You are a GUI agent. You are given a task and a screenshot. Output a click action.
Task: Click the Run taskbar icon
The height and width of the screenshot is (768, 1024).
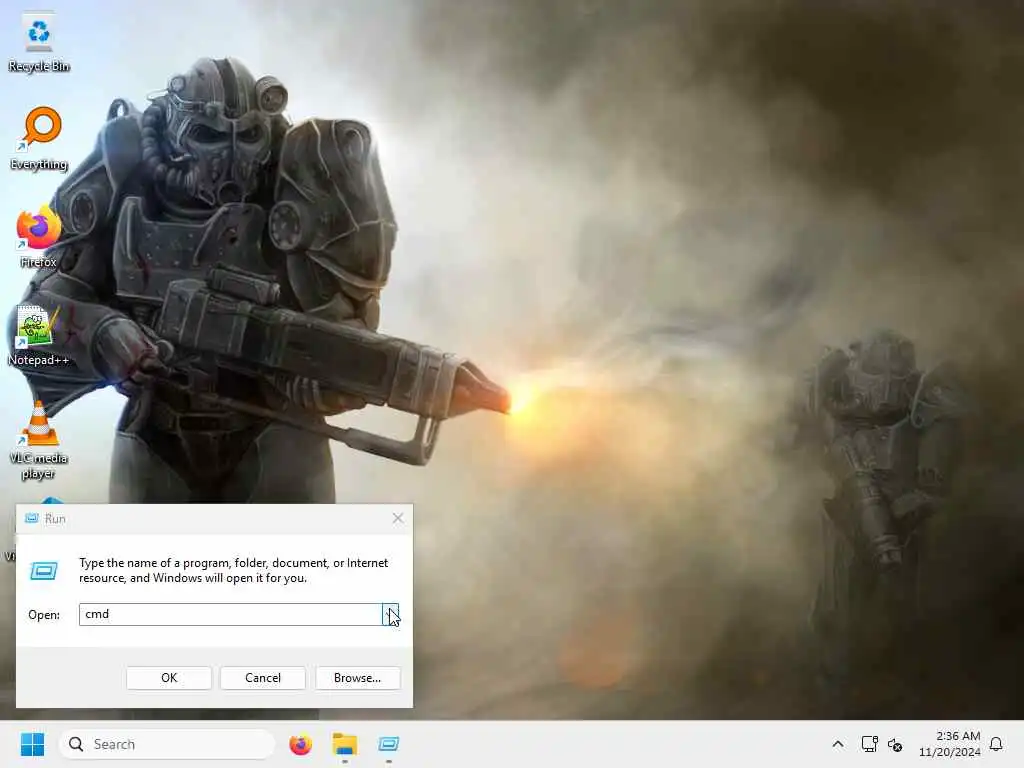coord(389,744)
